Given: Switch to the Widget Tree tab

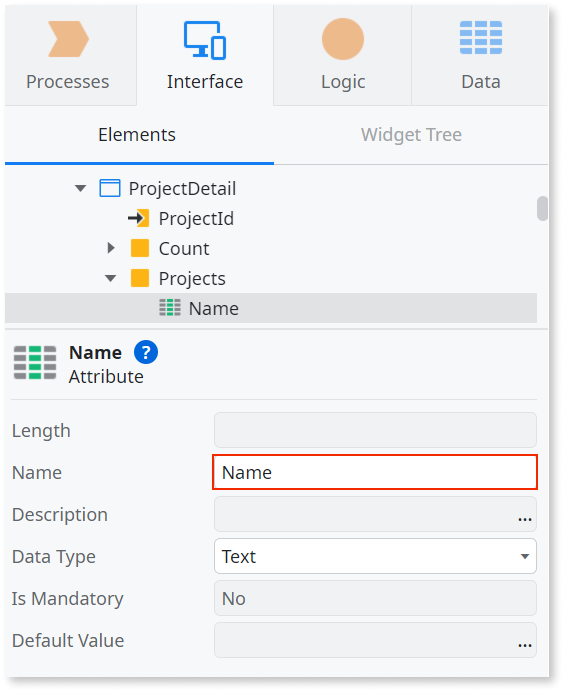Looking at the screenshot, I should [x=411, y=135].
